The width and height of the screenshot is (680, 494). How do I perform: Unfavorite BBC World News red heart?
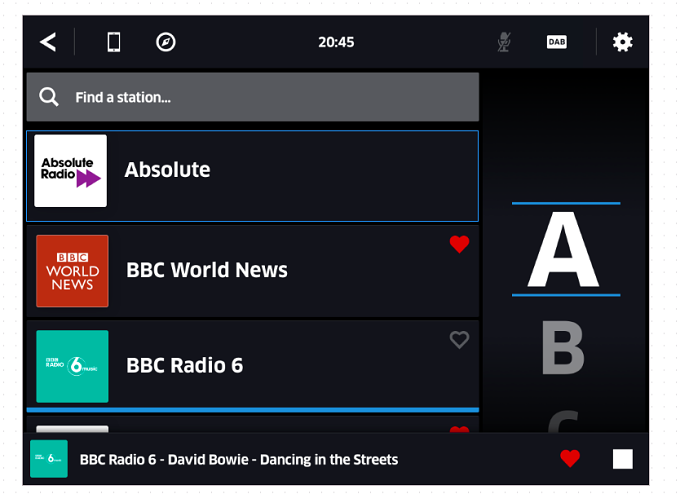pyautogui.click(x=459, y=244)
